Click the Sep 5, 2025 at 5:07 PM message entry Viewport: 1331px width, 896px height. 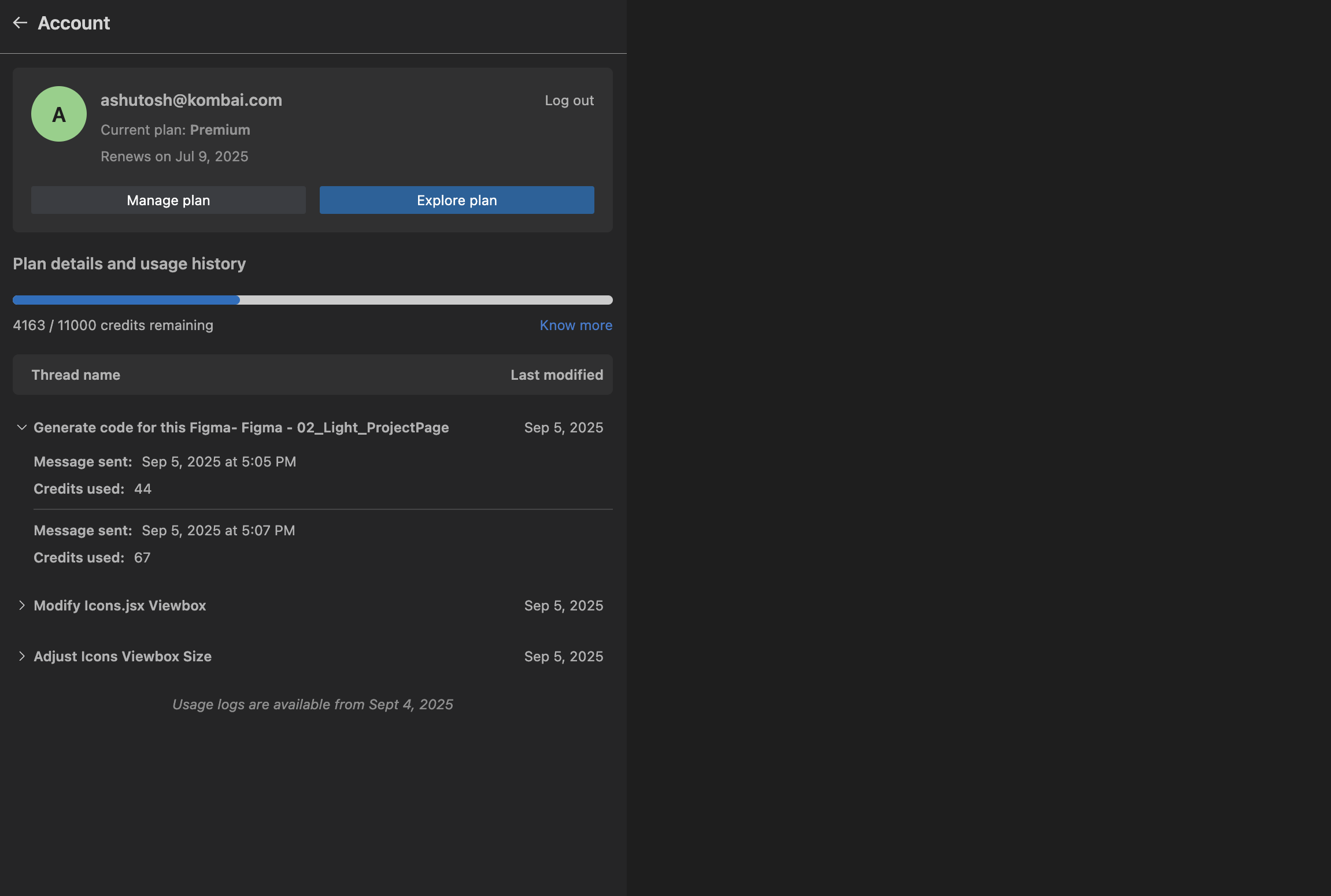click(218, 531)
